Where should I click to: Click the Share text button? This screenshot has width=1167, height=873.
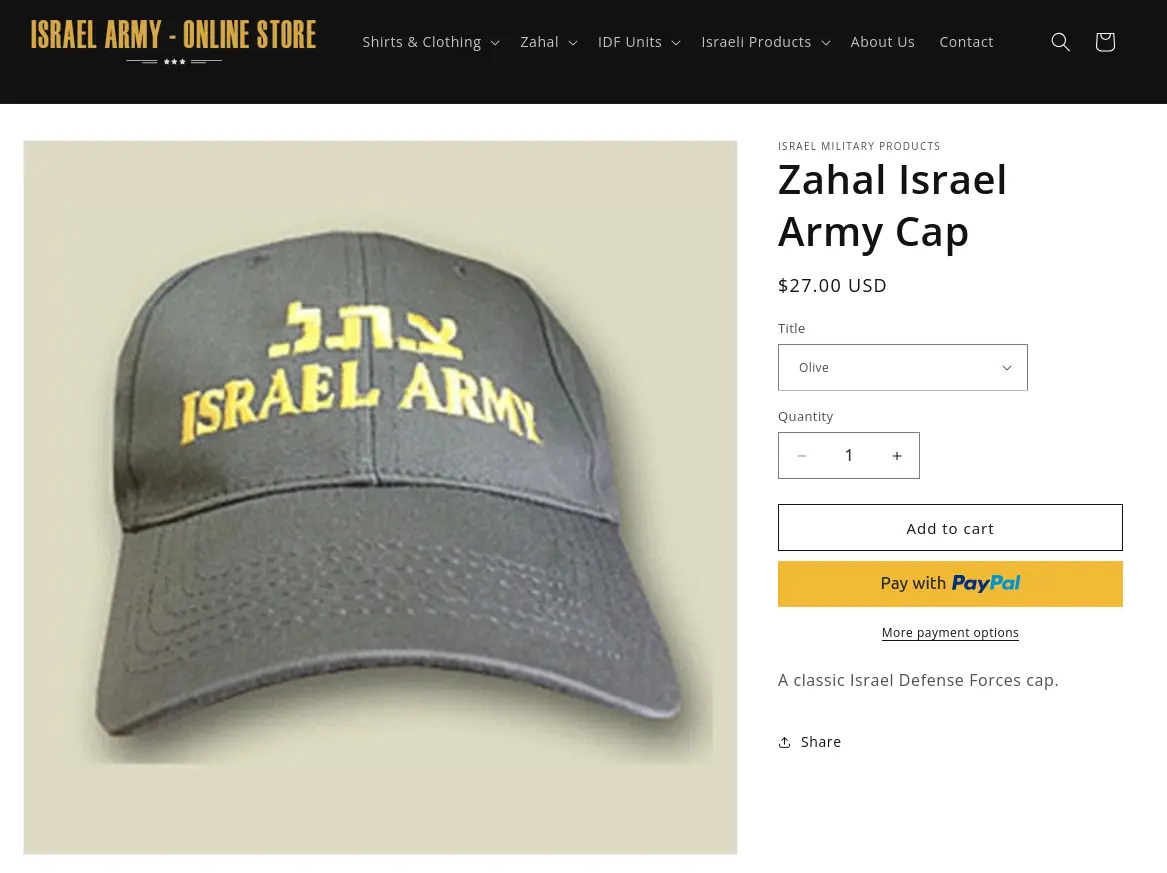click(820, 742)
